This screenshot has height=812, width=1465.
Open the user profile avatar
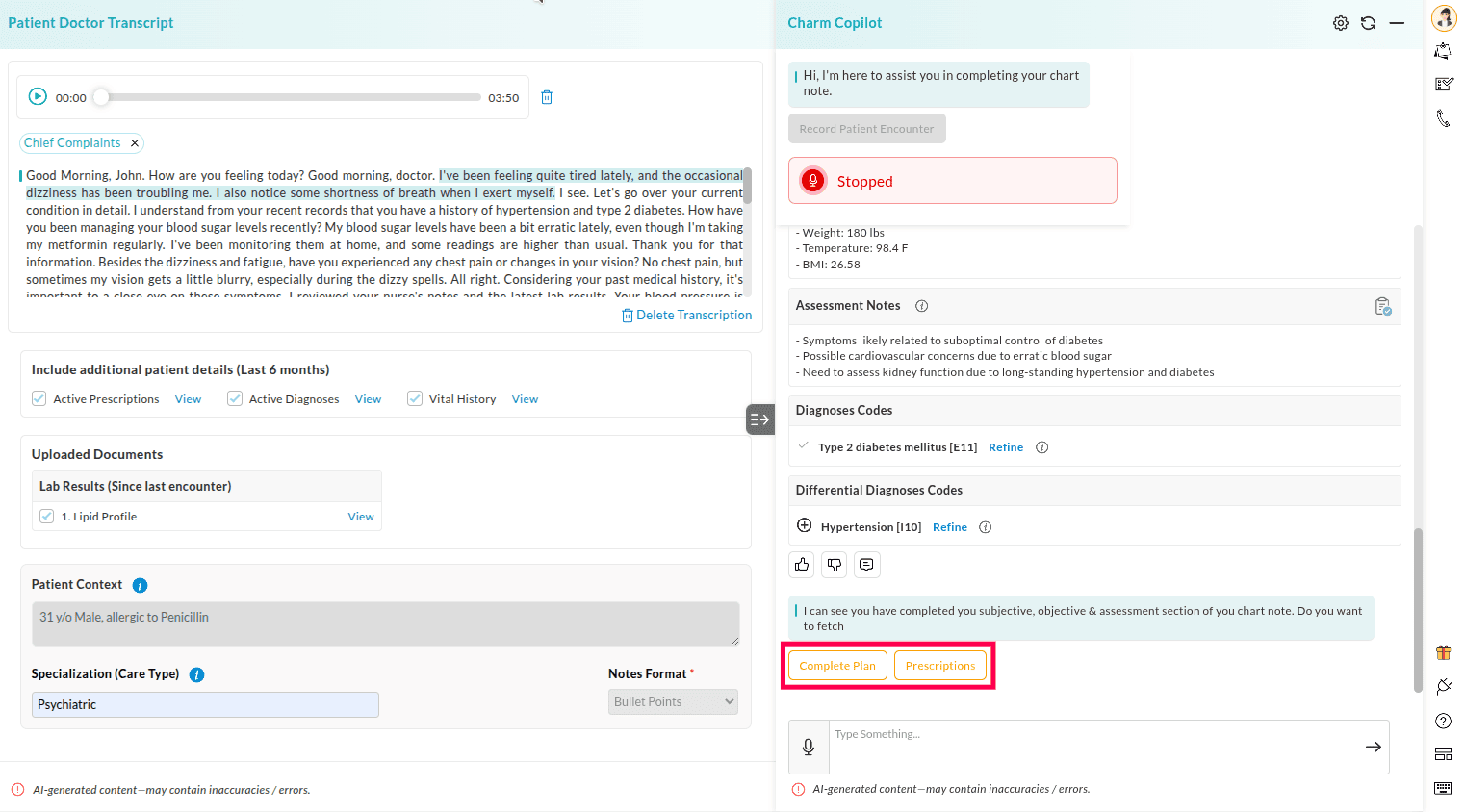(x=1444, y=18)
